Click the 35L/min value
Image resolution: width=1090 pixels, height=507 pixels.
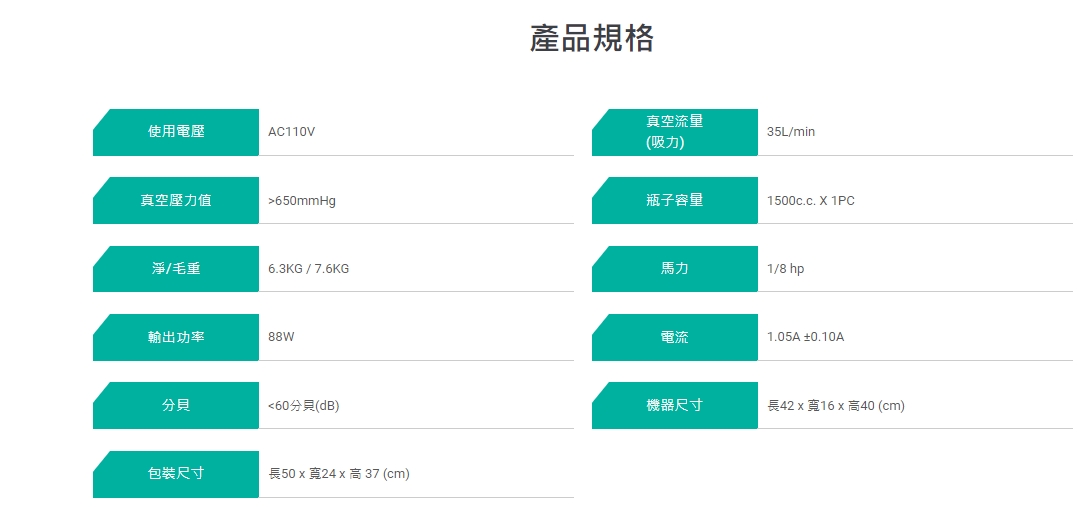tap(790, 131)
